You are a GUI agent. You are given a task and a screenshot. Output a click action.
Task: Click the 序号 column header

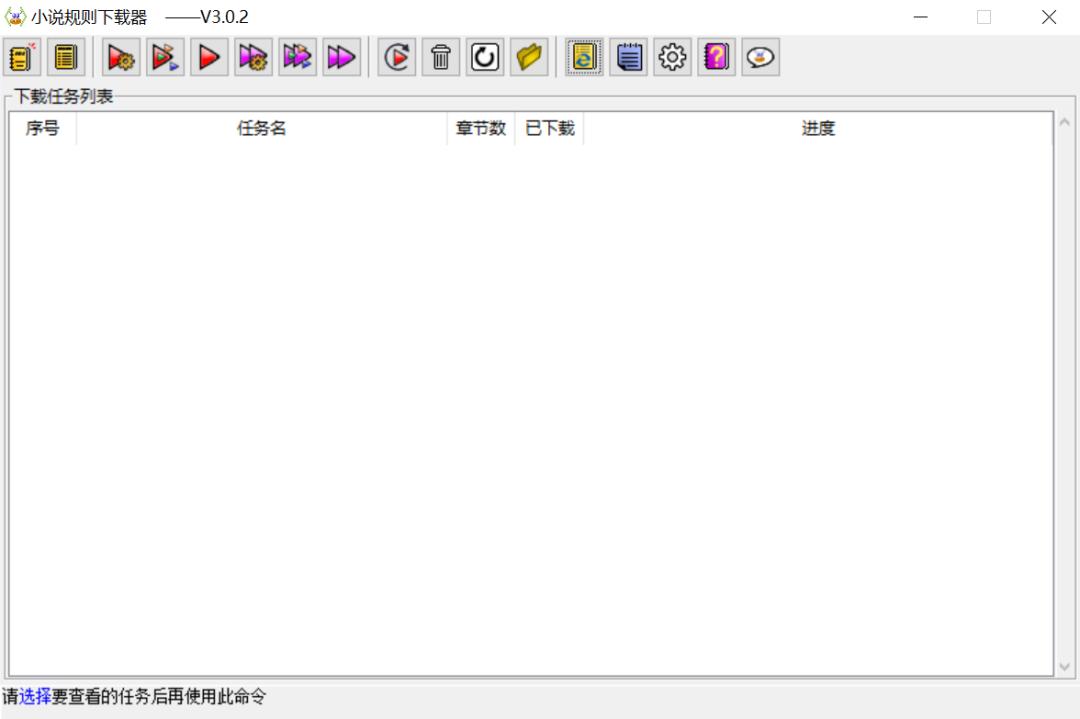pos(43,128)
